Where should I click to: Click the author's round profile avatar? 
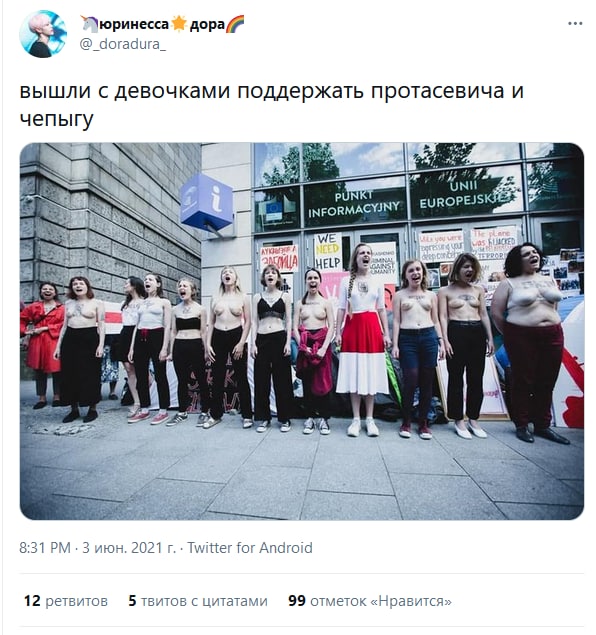tap(43, 34)
